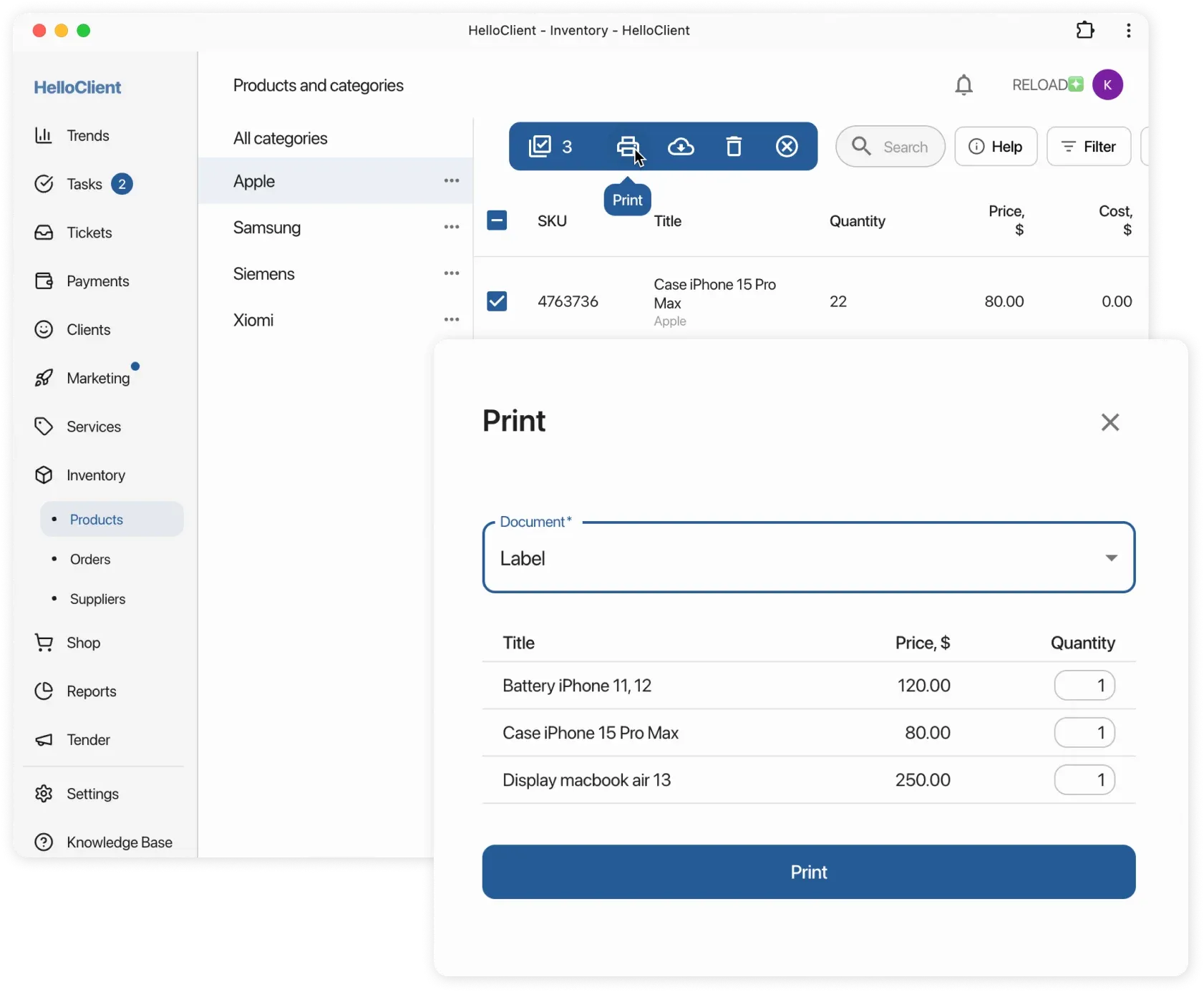
Task: Cancel selection with circled X icon
Action: pyautogui.click(x=787, y=147)
